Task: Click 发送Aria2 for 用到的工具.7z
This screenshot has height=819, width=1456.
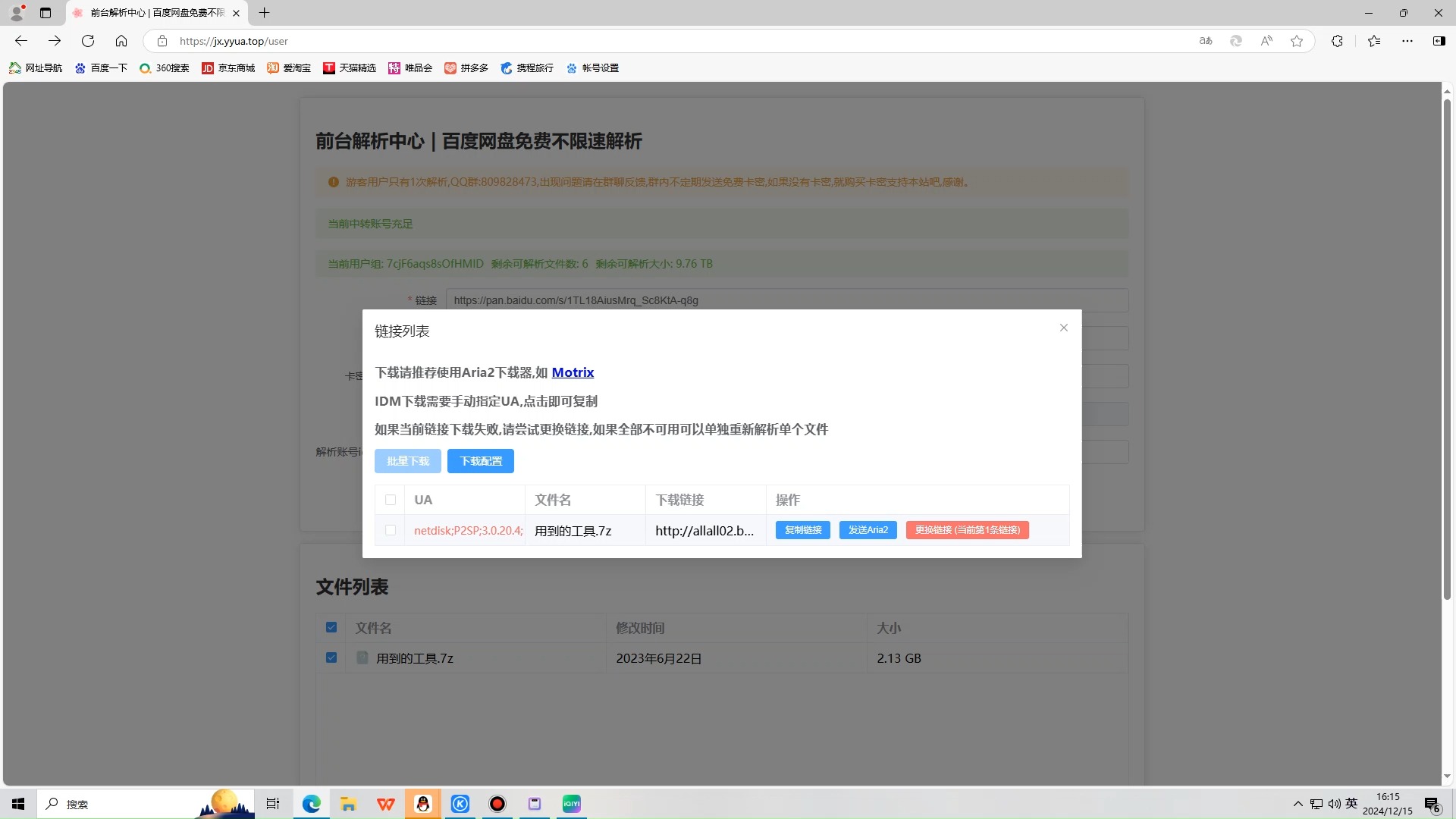Action: point(868,530)
